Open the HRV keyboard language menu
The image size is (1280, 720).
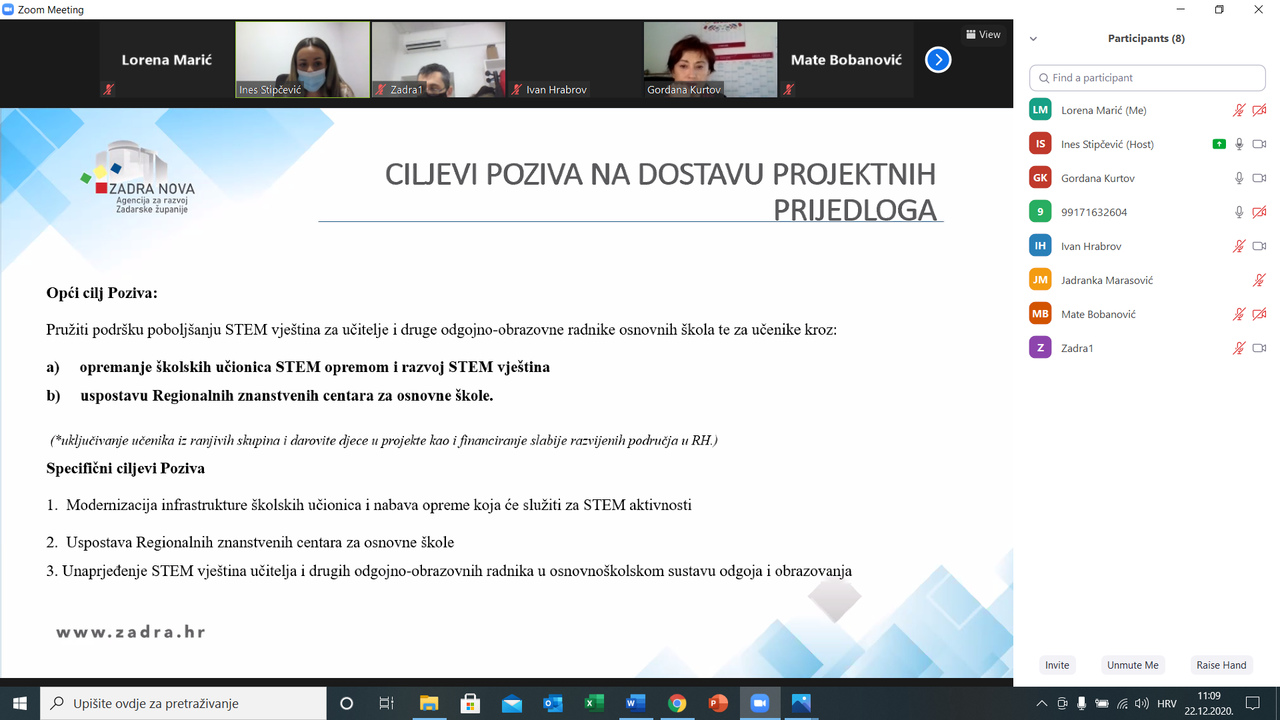pyautogui.click(x=1166, y=704)
